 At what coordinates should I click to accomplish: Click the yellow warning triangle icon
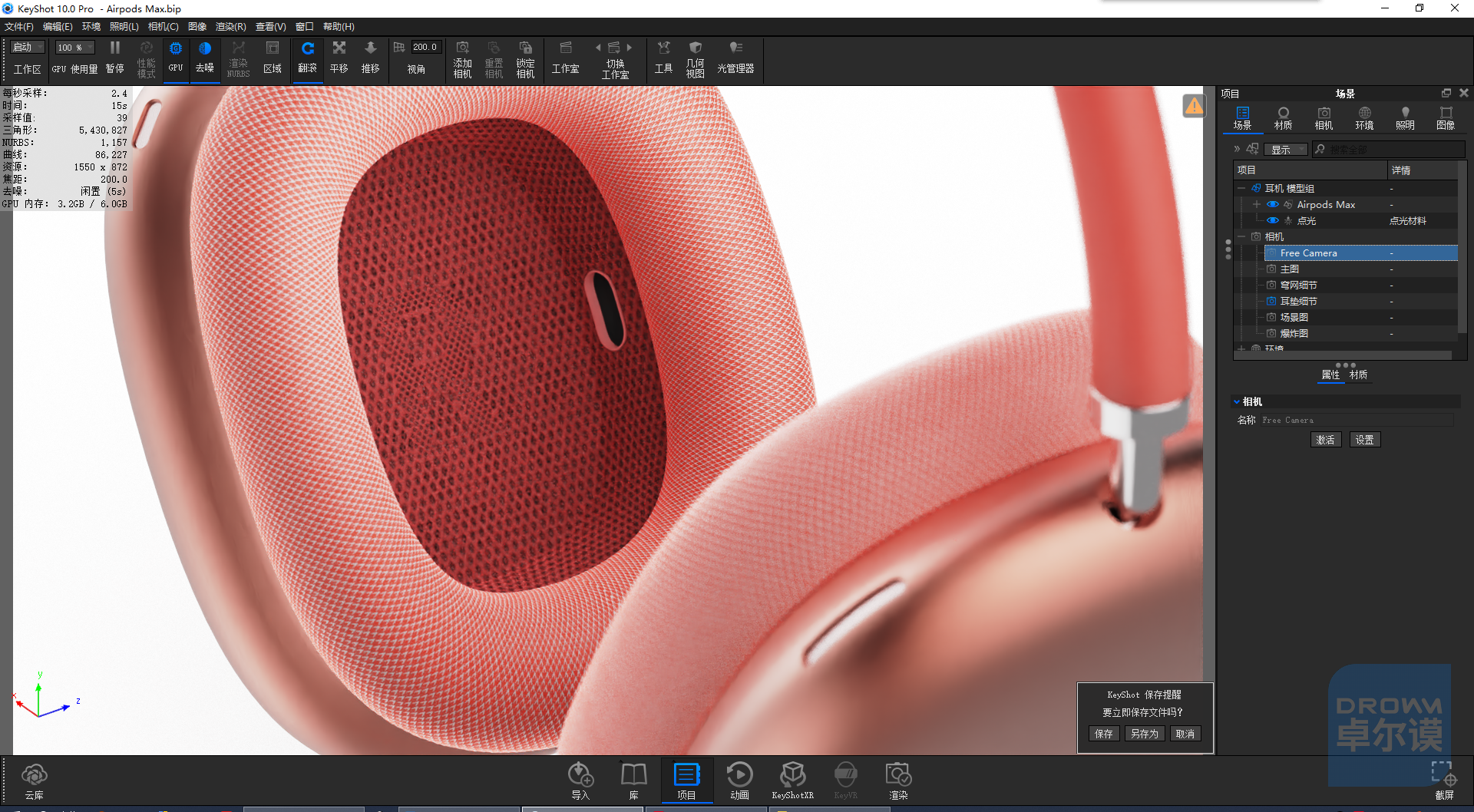(x=1194, y=105)
